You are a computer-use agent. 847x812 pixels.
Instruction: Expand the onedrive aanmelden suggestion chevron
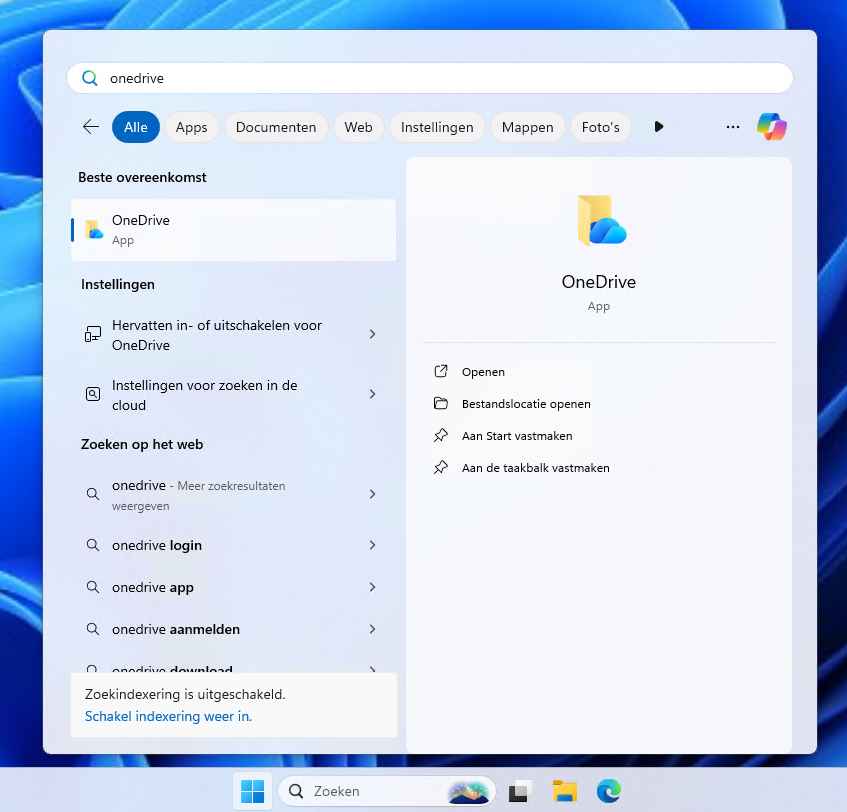point(372,629)
